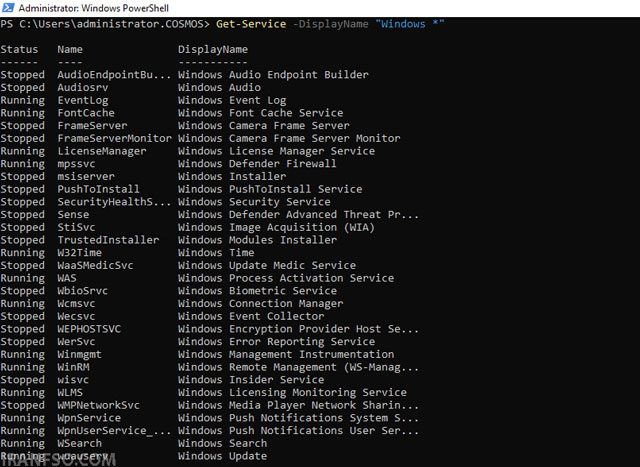Click the 'WinRM' service name
This screenshot has height=467, width=640.
(73, 367)
